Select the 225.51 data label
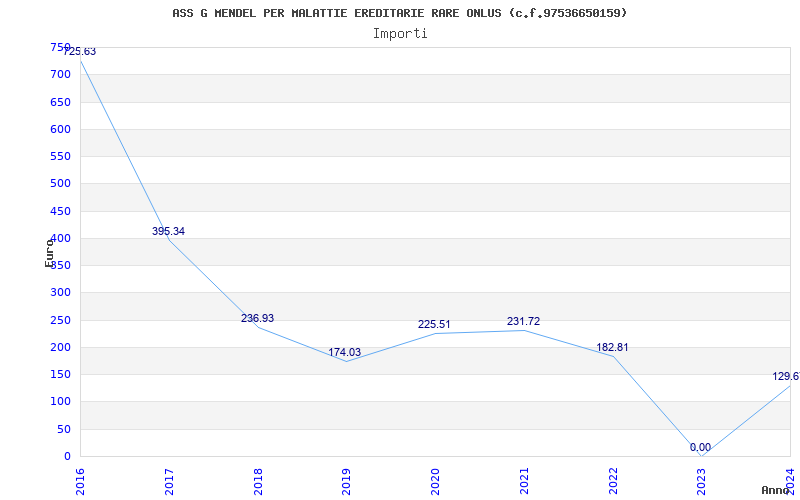800x500 pixels. 434,324
